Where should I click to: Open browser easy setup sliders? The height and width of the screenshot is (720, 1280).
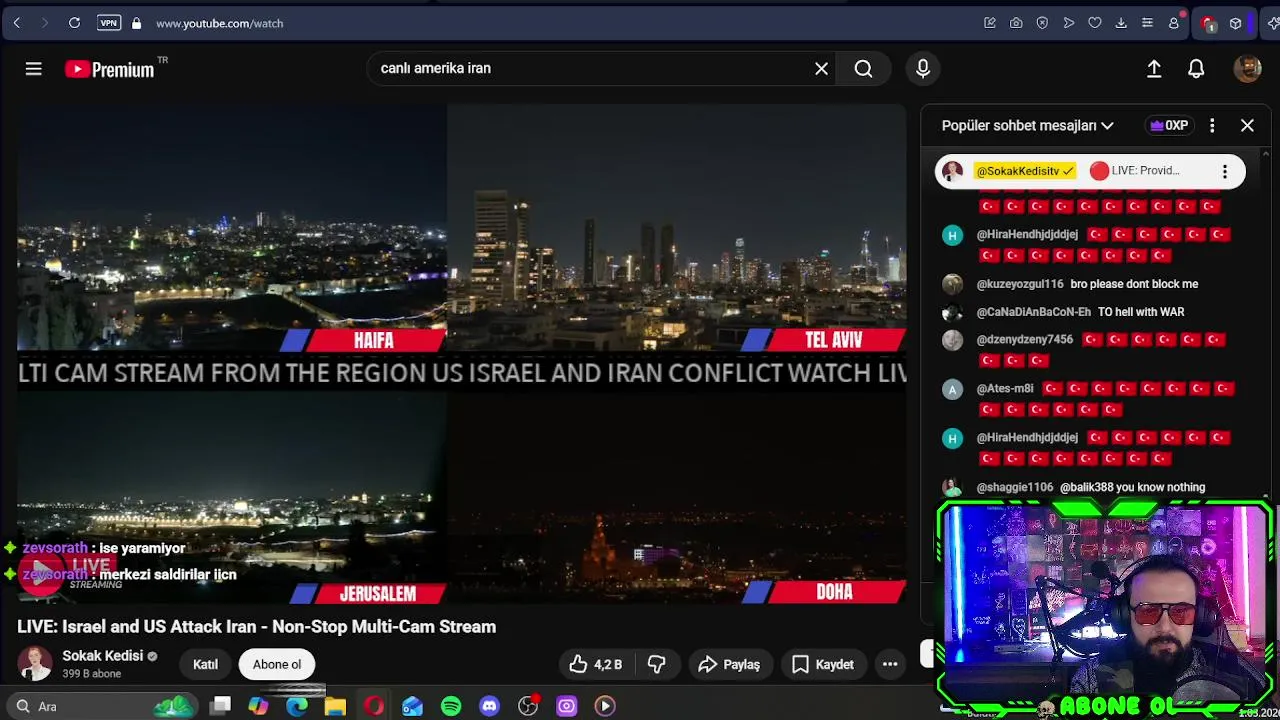(x=1147, y=23)
